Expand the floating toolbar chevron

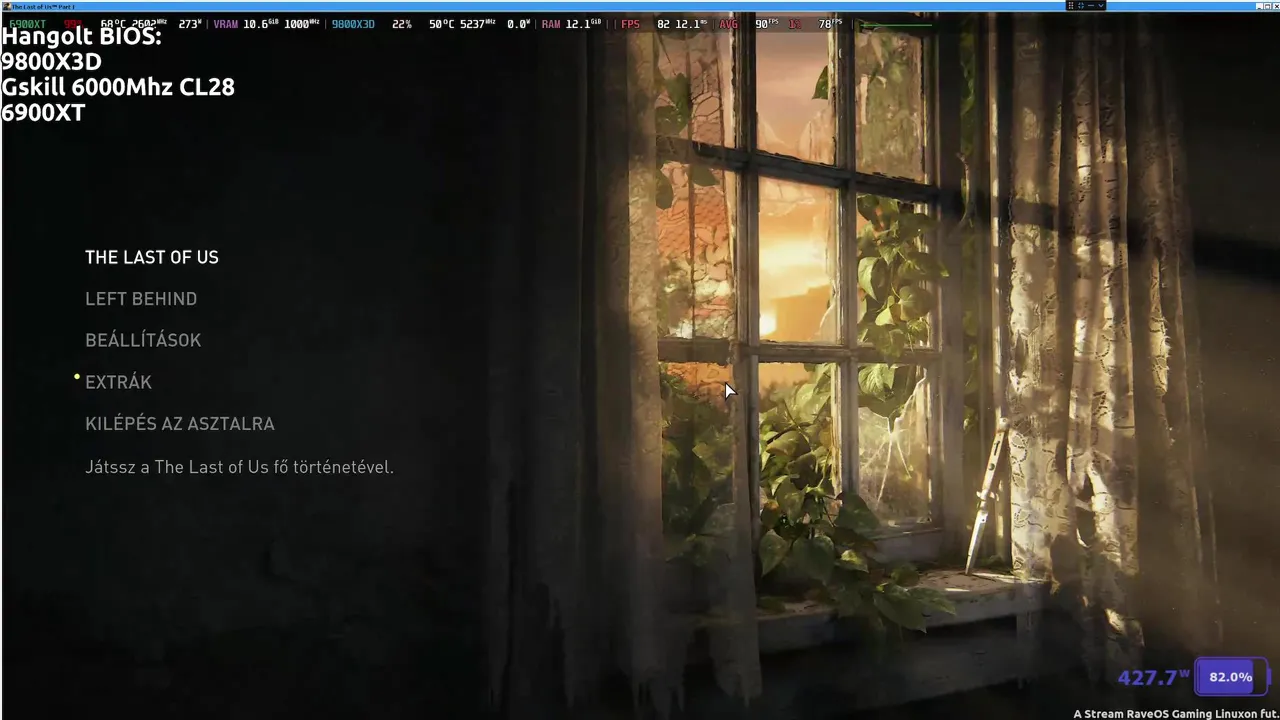click(x=1101, y=5)
